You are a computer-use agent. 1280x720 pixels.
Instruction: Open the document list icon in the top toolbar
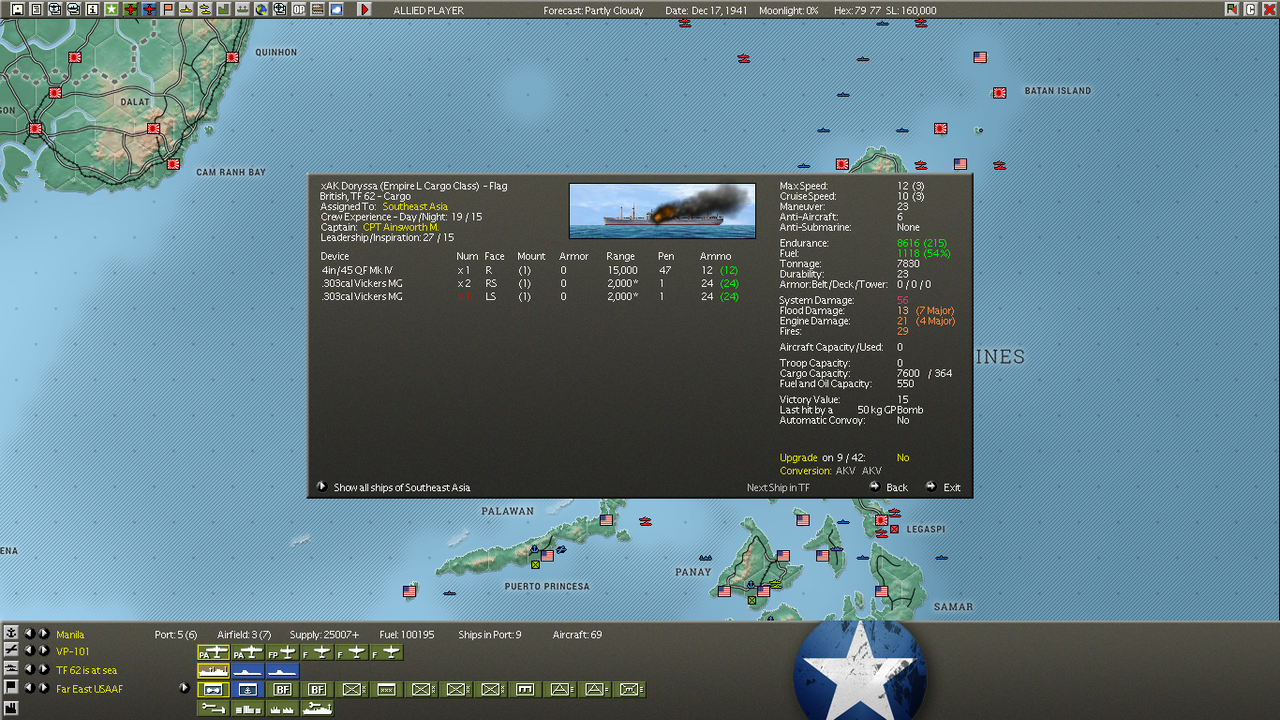click(x=36, y=9)
